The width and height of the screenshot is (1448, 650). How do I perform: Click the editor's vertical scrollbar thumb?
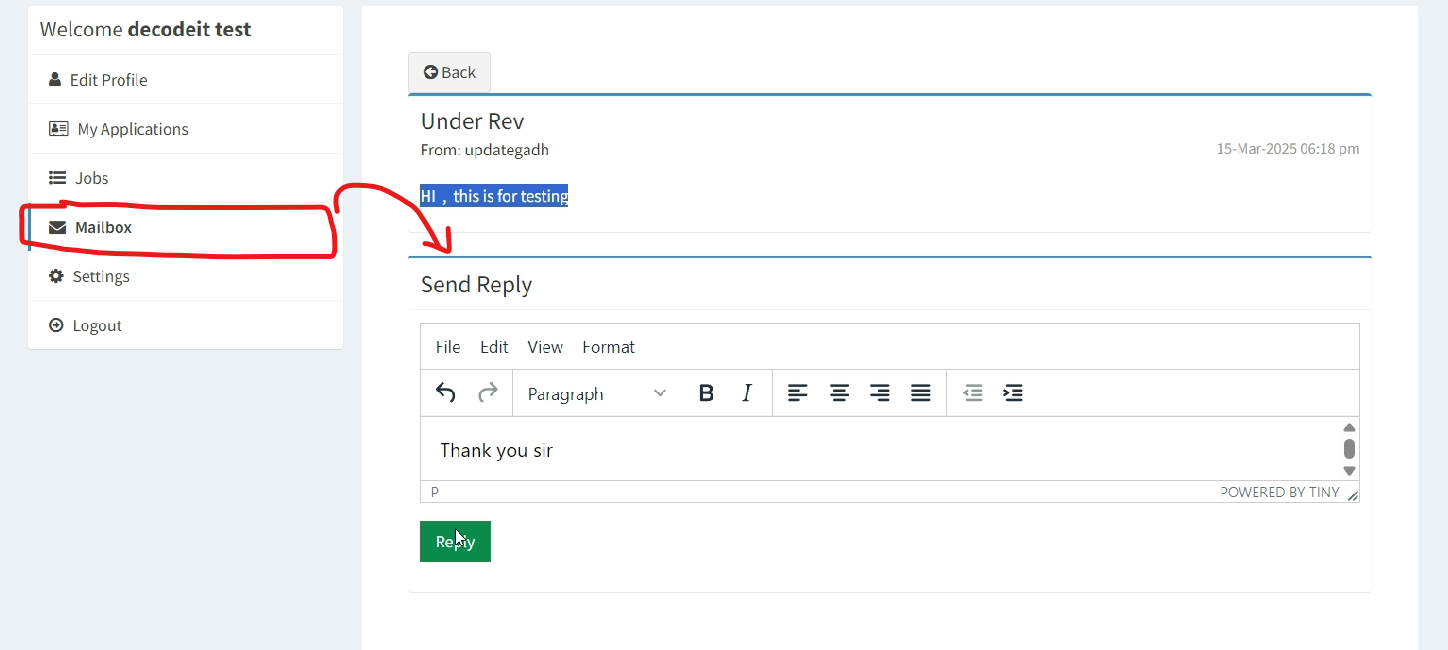pos(1349,448)
